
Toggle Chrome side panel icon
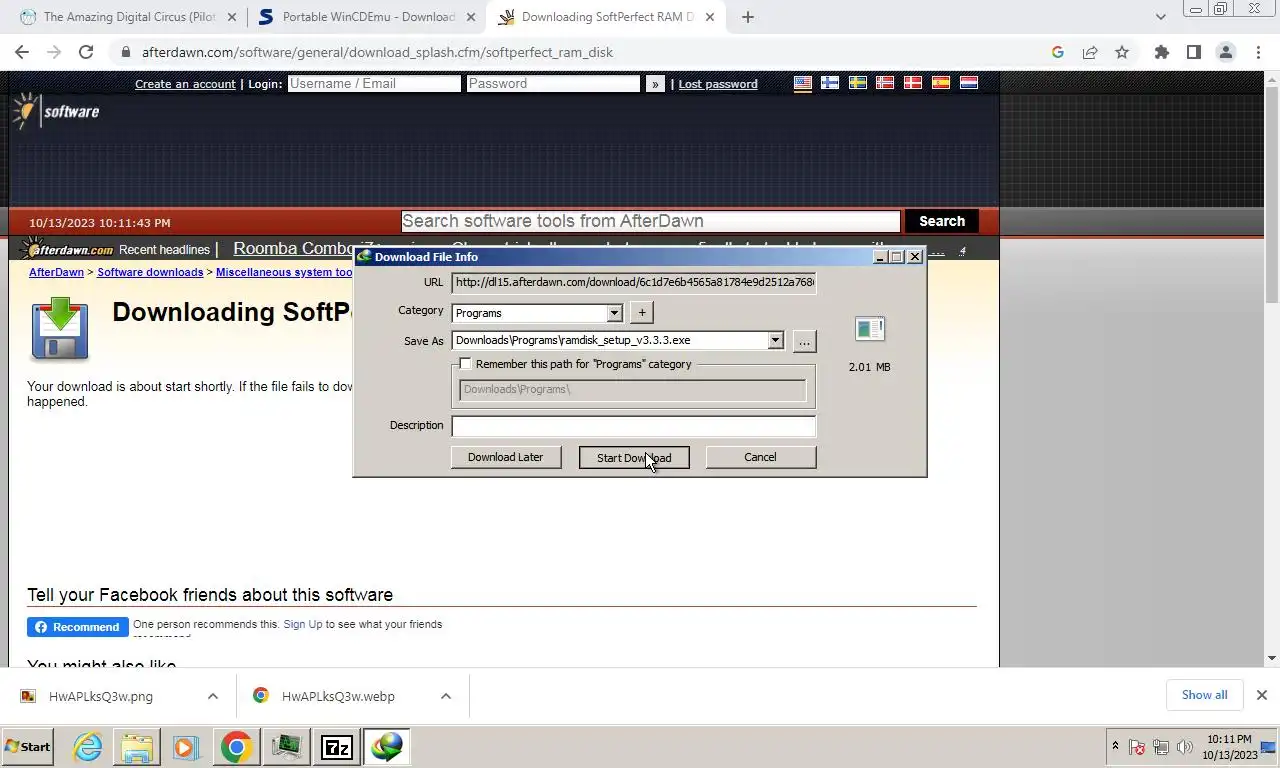(1193, 52)
